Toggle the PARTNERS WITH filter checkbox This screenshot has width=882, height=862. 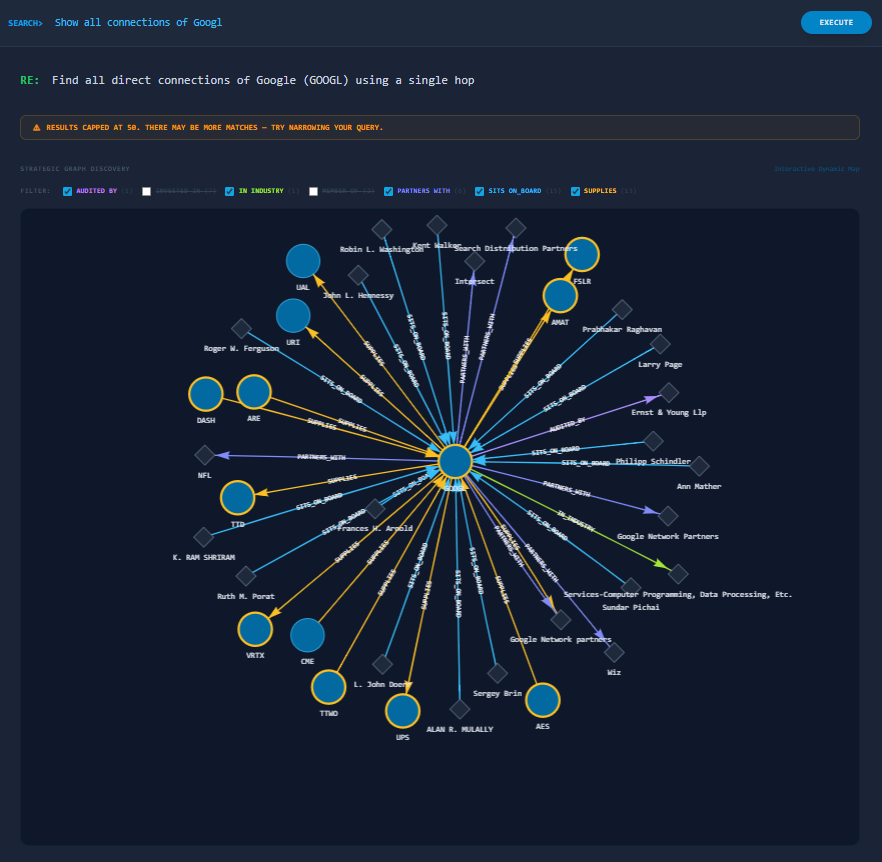point(388,191)
